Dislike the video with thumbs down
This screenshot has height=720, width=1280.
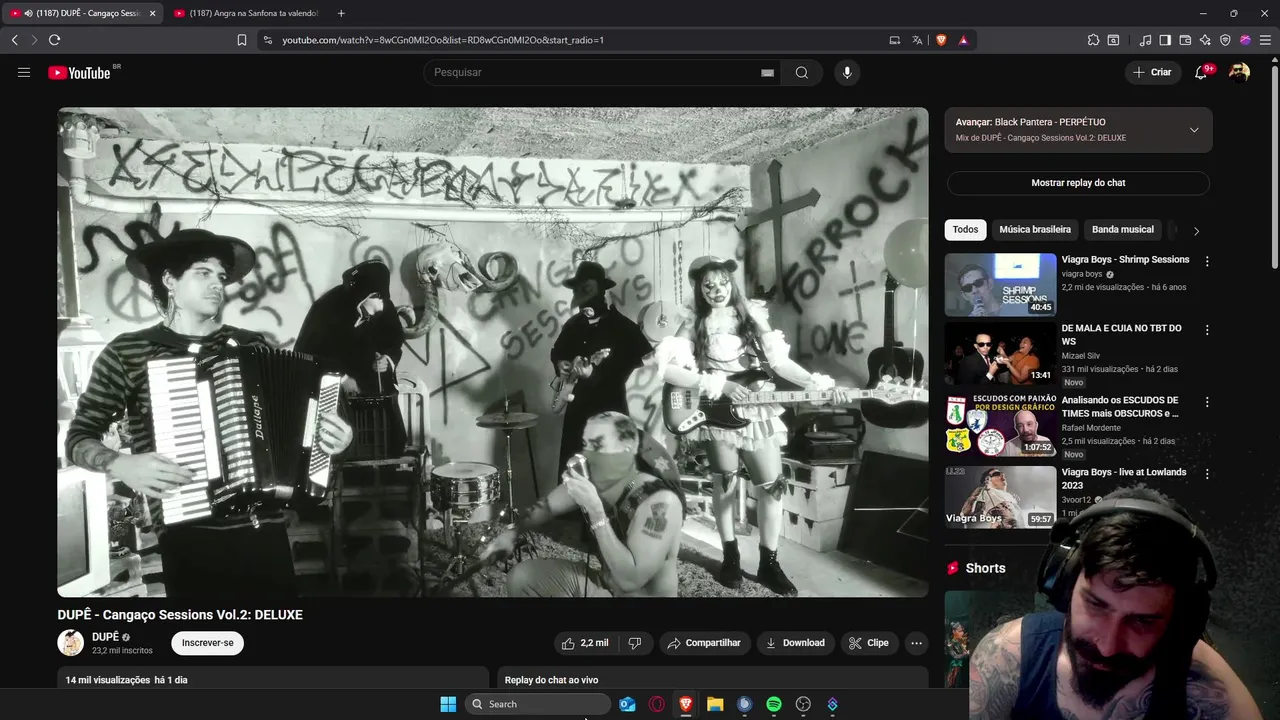pyautogui.click(x=635, y=643)
